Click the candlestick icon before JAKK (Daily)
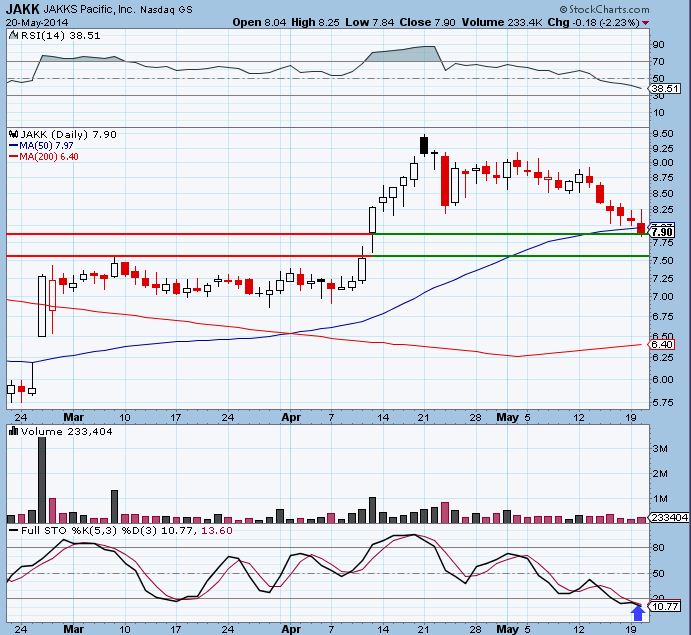691x635 pixels. point(14,134)
